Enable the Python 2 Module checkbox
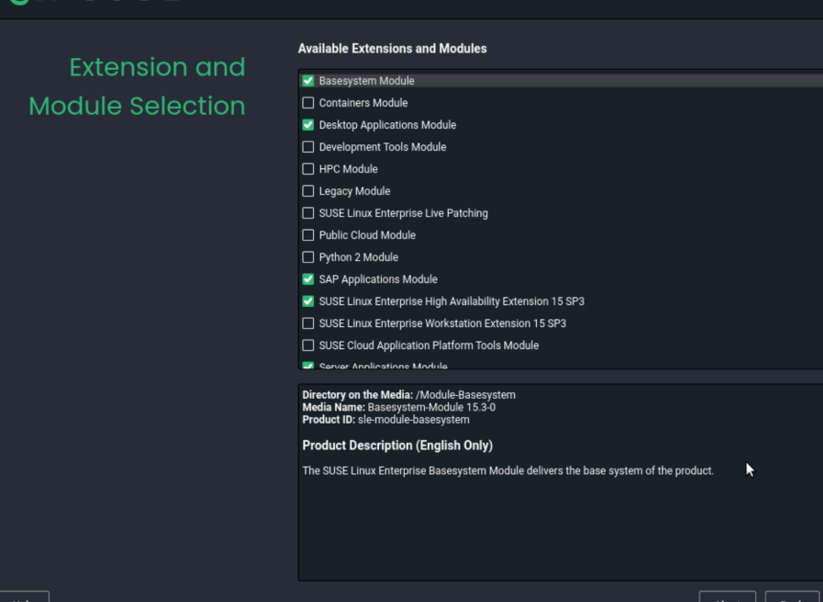Image resolution: width=823 pixels, height=602 pixels. click(308, 257)
